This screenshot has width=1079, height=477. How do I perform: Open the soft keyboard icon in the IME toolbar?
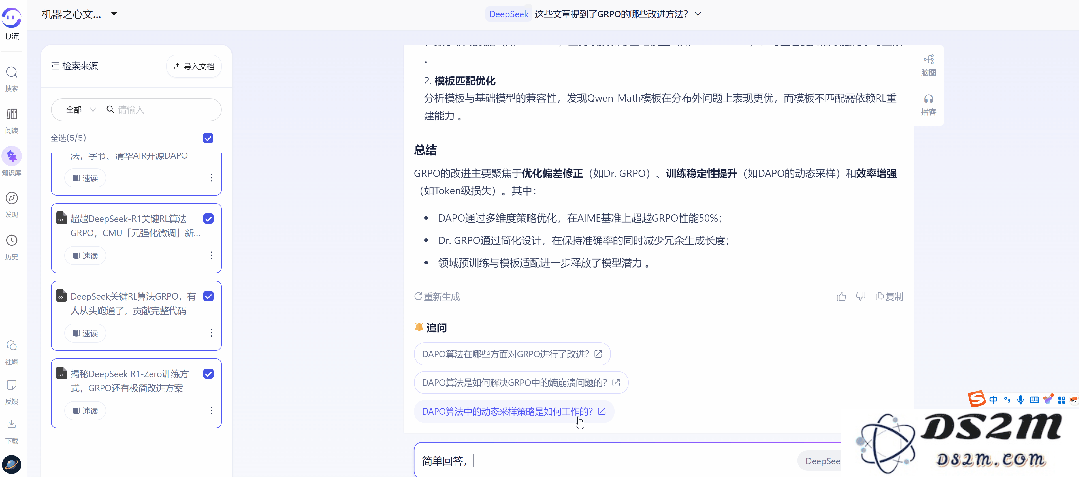point(1034,399)
